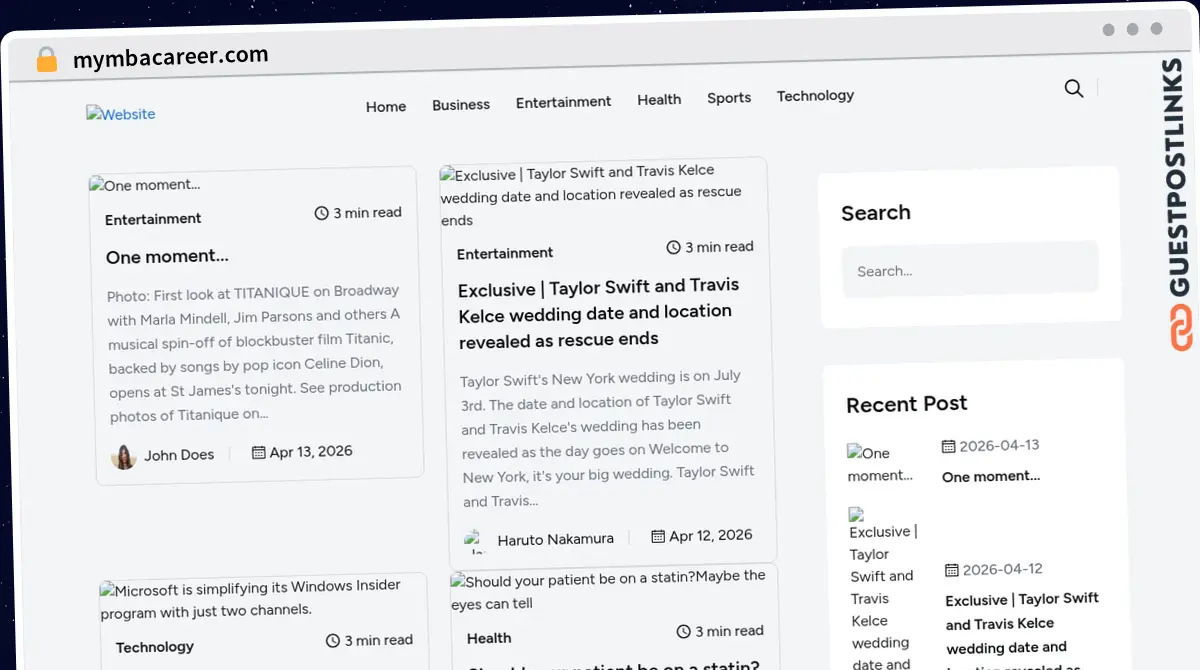The image size is (1200, 670).
Task: Select the Technology tag on Microsoft card
Action: click(x=155, y=647)
